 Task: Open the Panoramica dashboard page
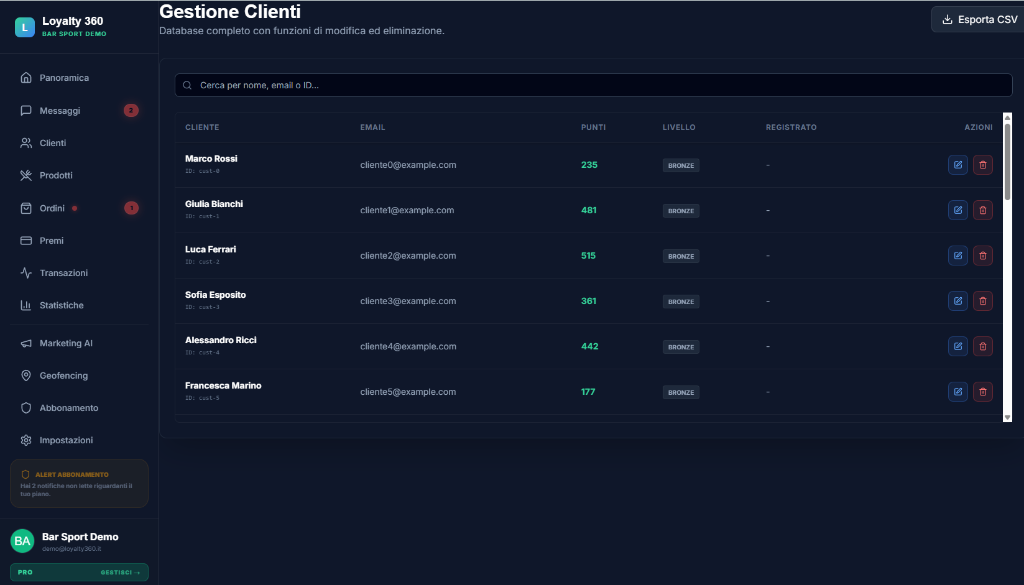(64, 78)
